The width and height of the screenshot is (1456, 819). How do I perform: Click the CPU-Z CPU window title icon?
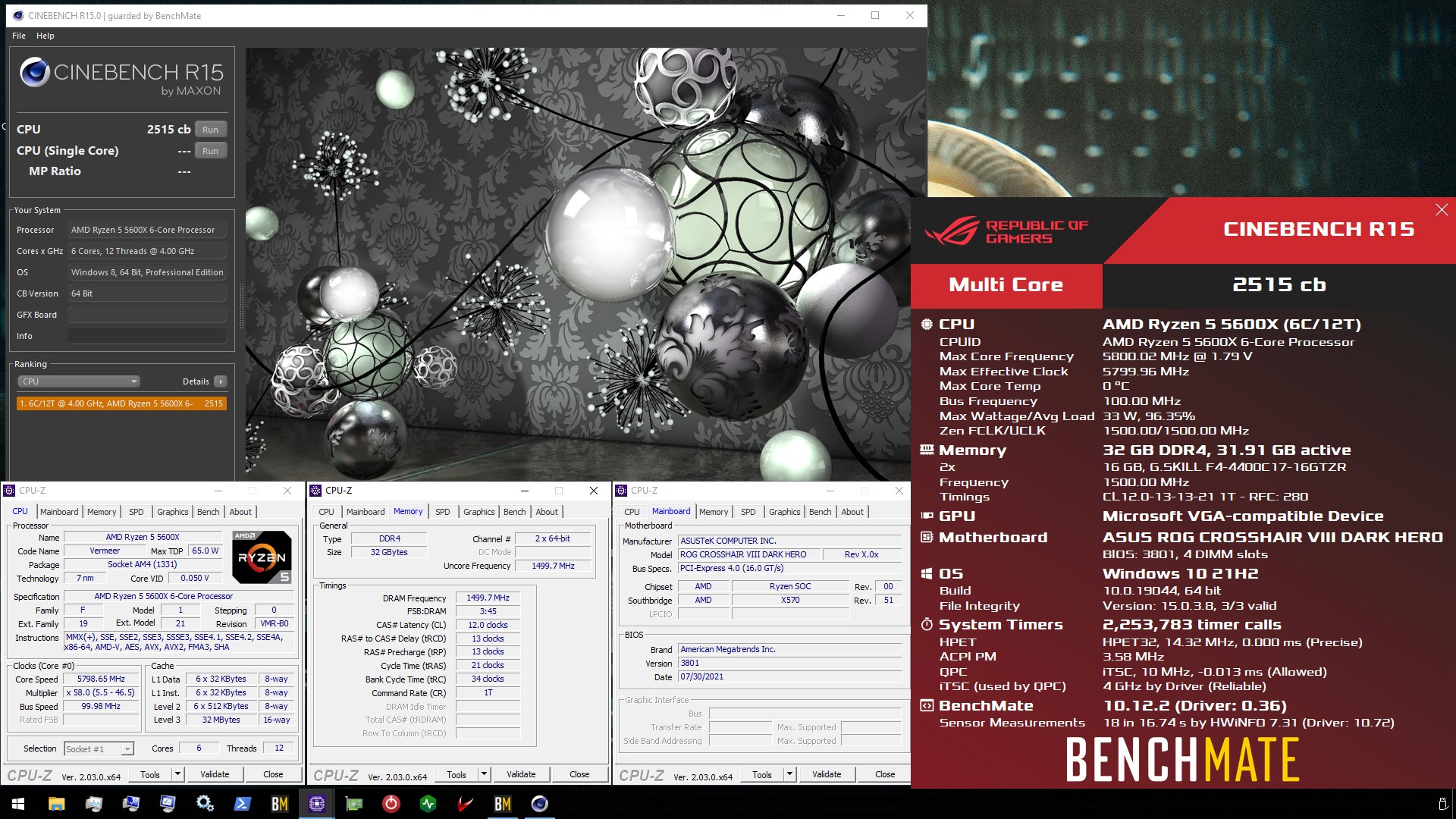click(x=9, y=491)
